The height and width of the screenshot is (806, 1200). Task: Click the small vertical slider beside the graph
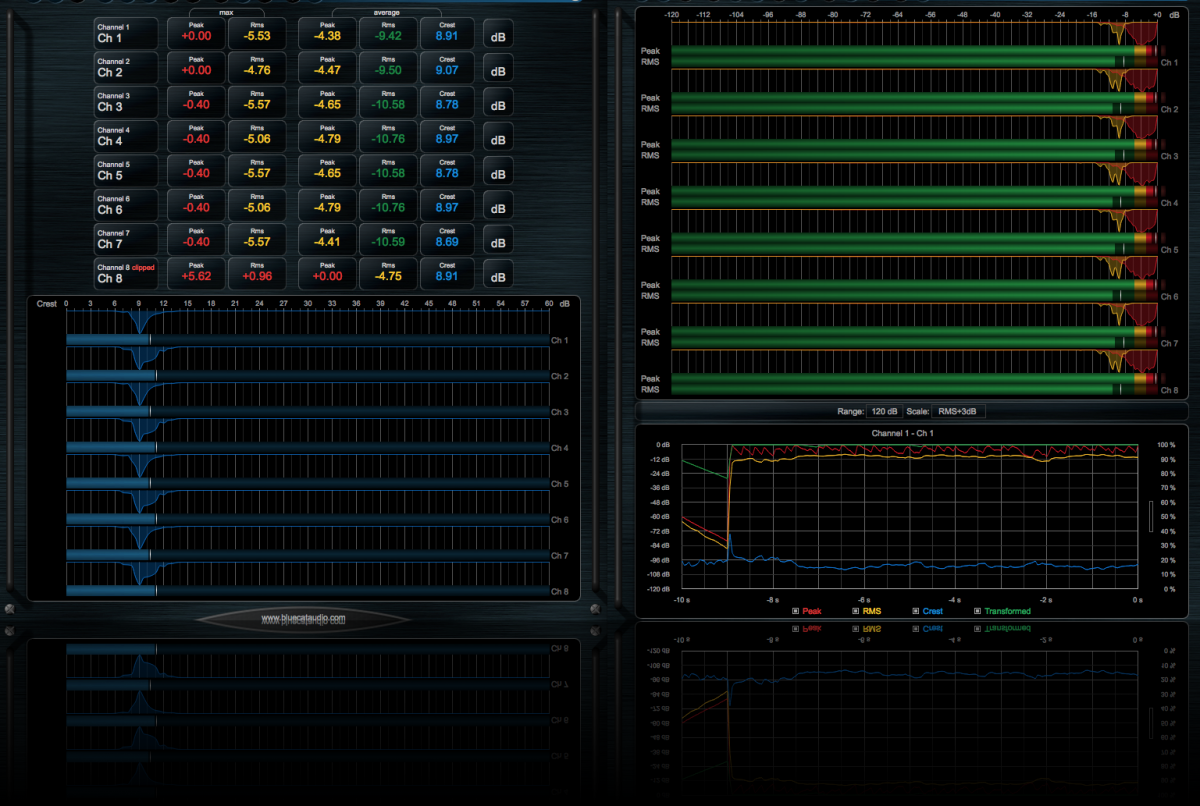coord(1150,516)
